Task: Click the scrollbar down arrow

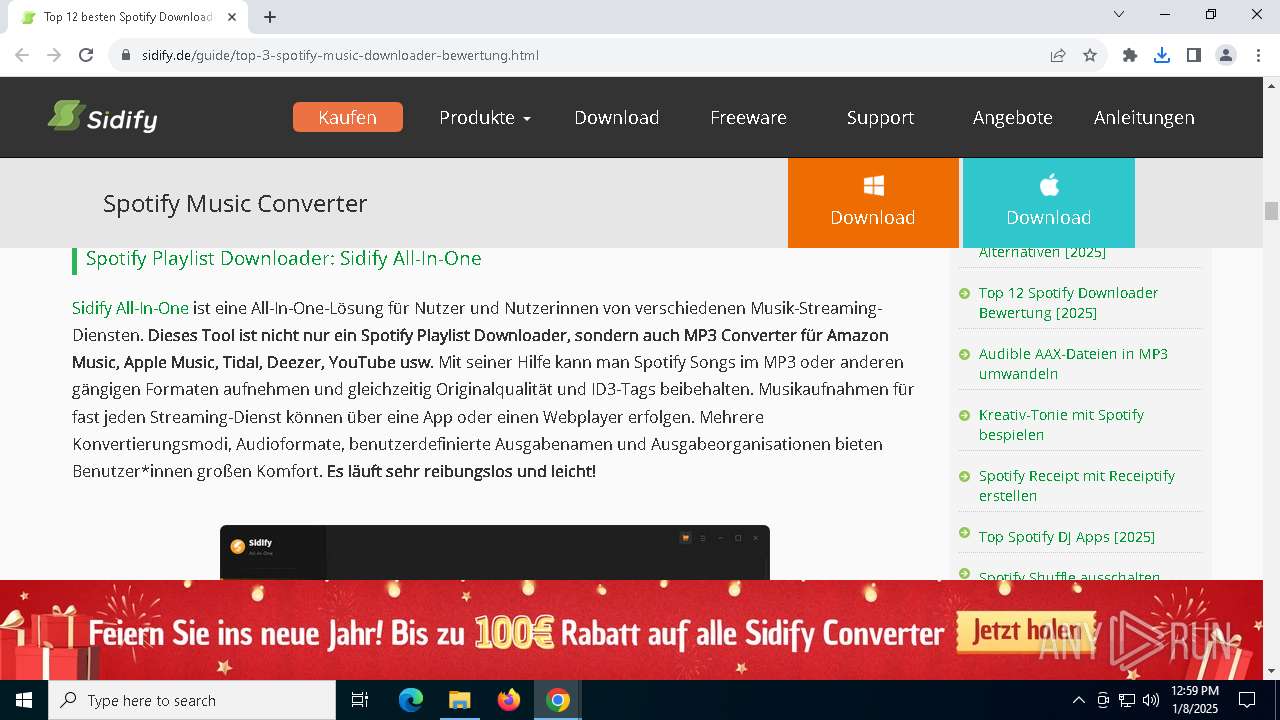Action: (x=1271, y=671)
